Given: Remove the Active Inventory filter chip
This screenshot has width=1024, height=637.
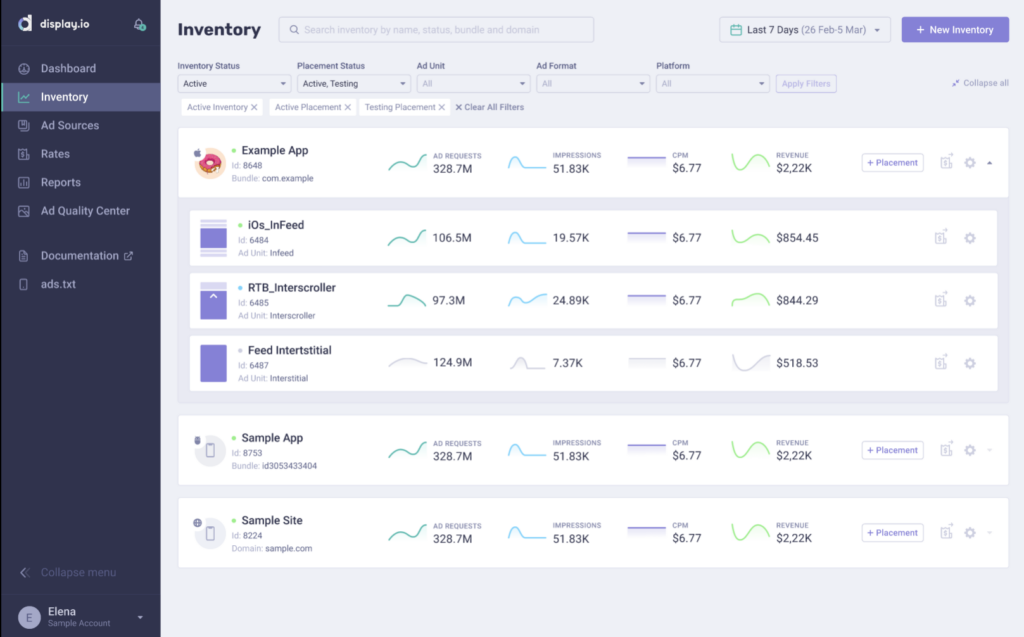Looking at the screenshot, I should (254, 107).
